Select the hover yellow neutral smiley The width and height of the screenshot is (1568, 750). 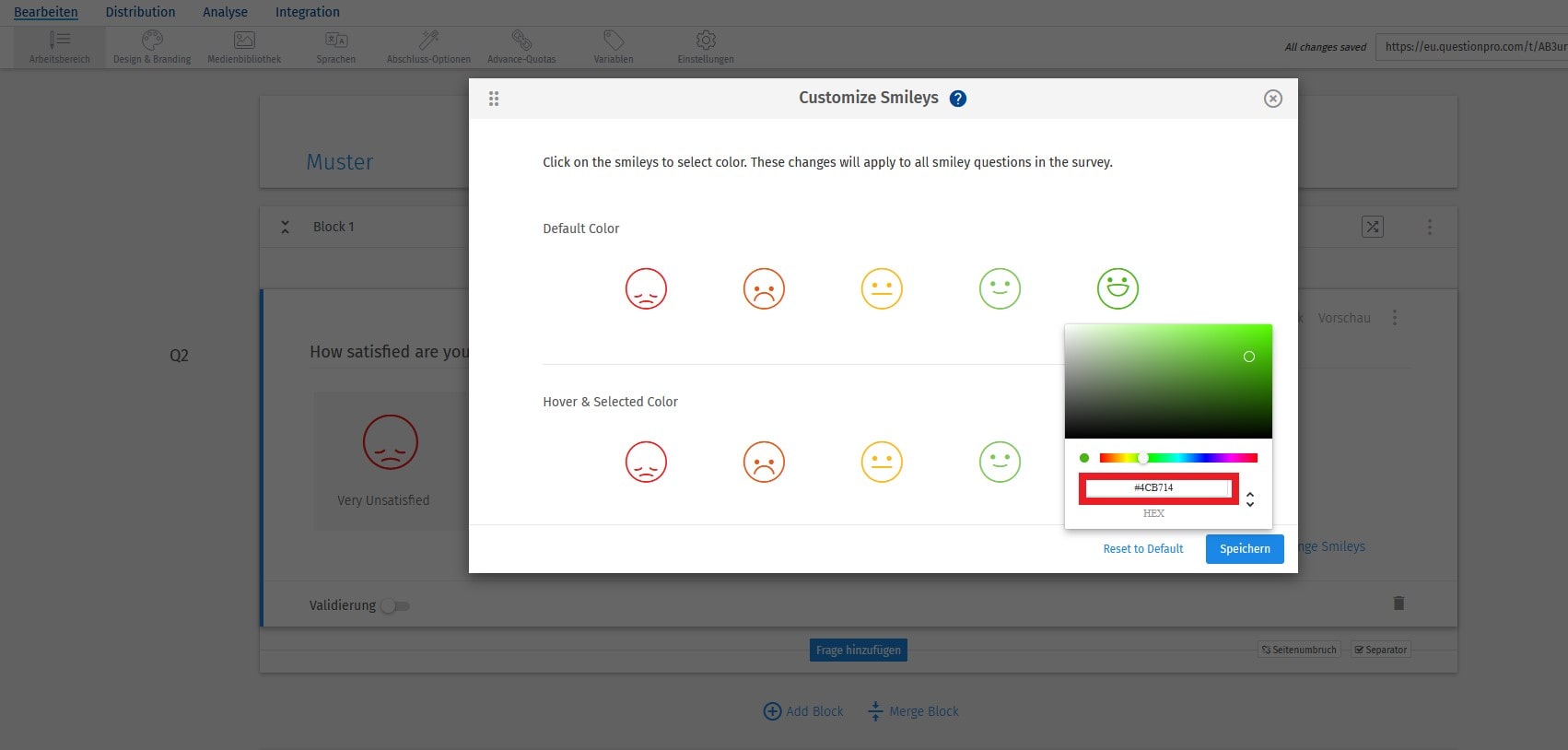pos(882,462)
